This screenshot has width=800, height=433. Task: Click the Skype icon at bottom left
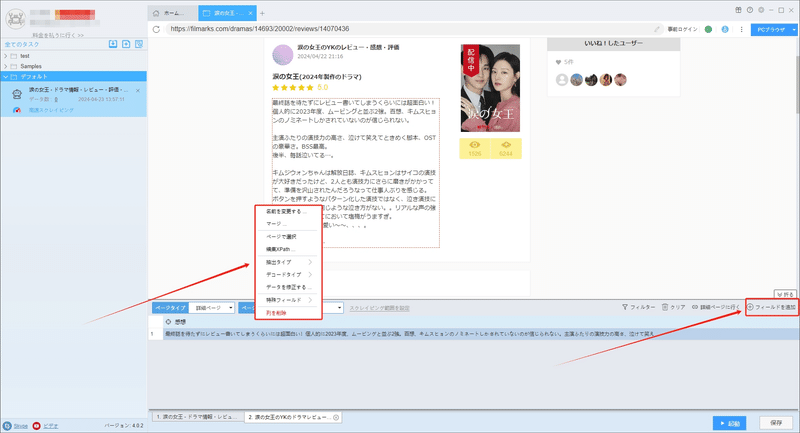click(7, 425)
